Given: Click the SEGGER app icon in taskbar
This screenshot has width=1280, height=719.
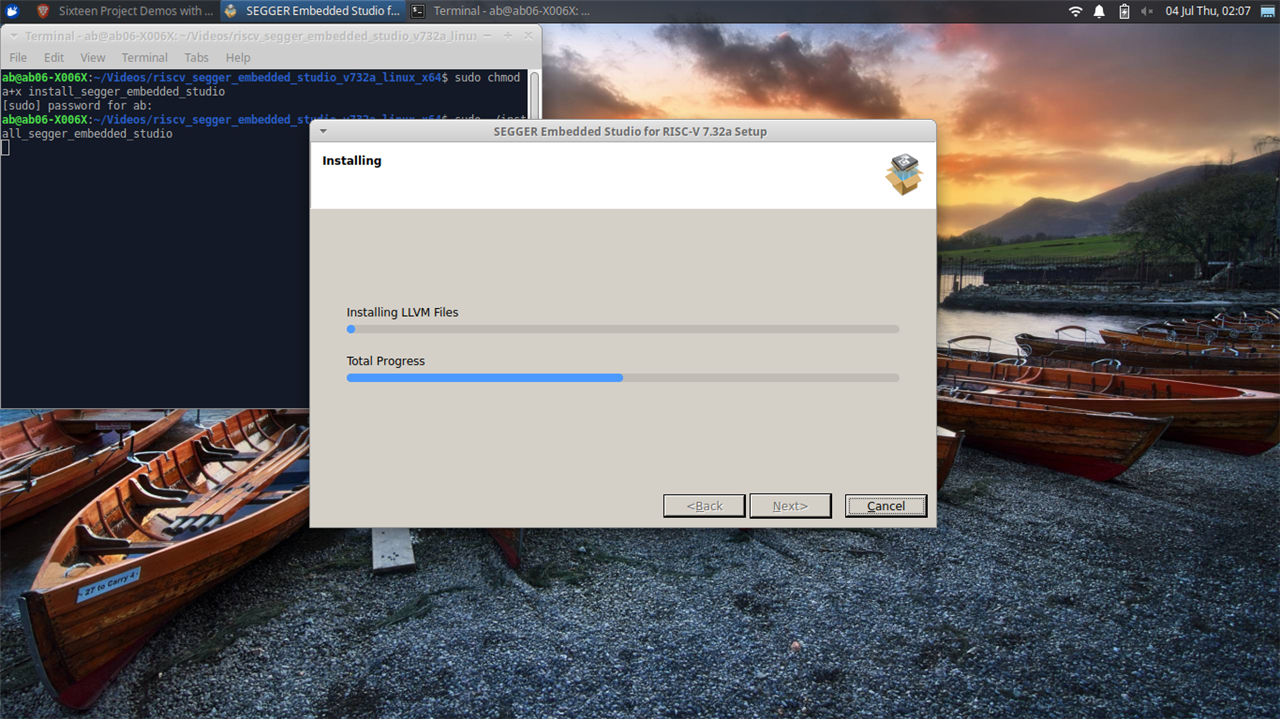Looking at the screenshot, I should point(230,11).
